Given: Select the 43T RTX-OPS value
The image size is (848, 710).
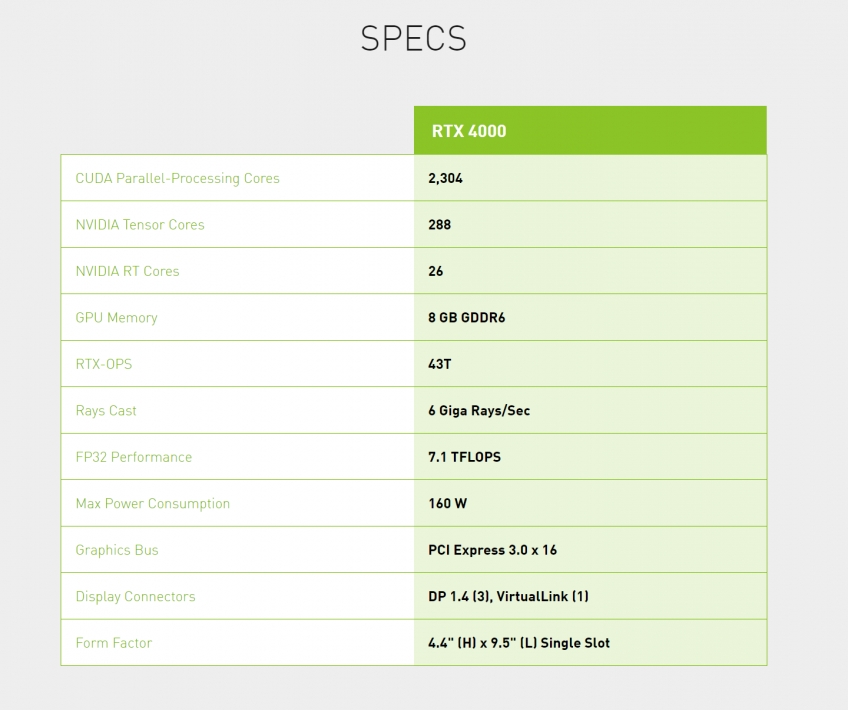Looking at the screenshot, I should [x=439, y=364].
